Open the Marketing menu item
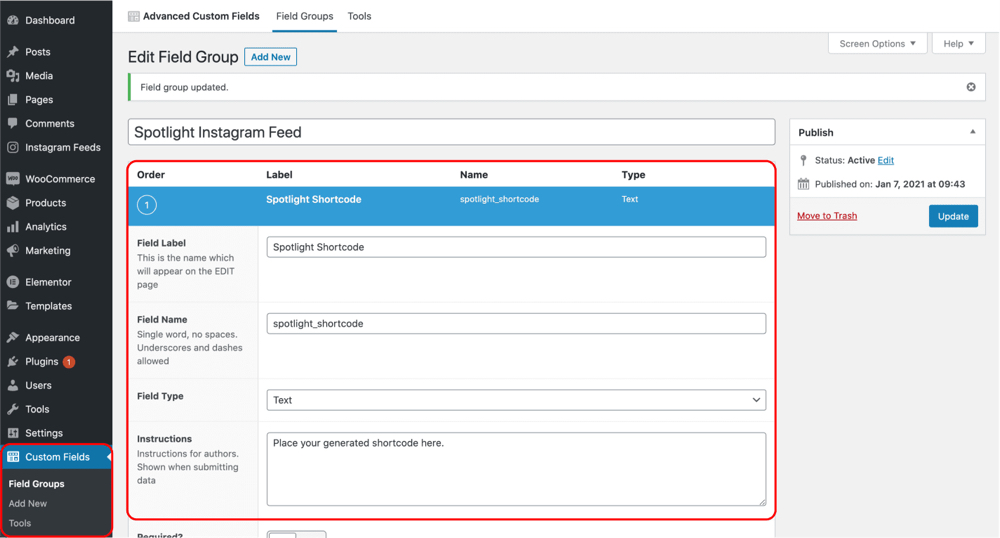Viewport: 1000px width, 538px height. [56, 251]
